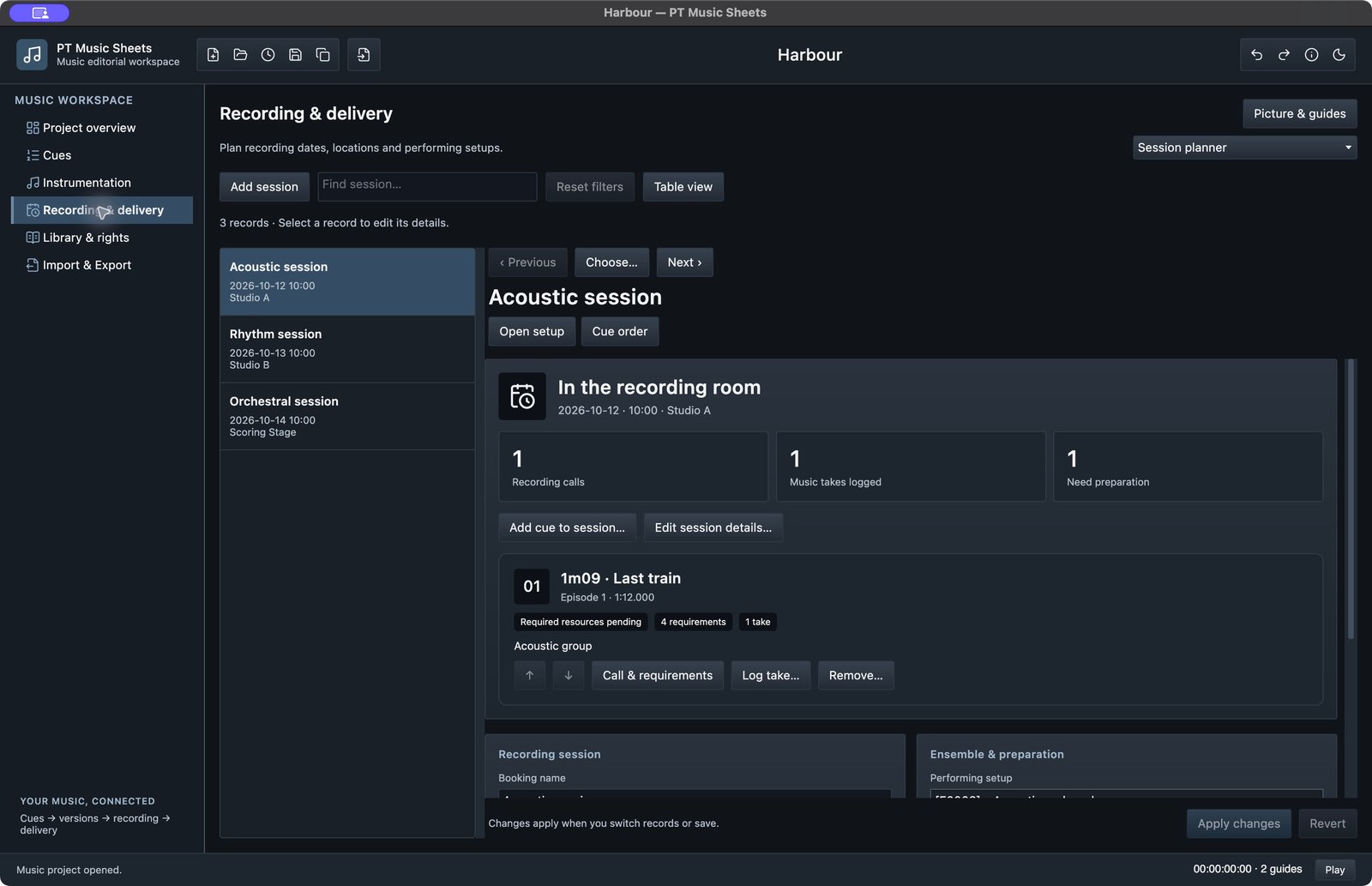Click the import file icon in toolbar
The width and height of the screenshot is (1372, 886).
point(364,55)
